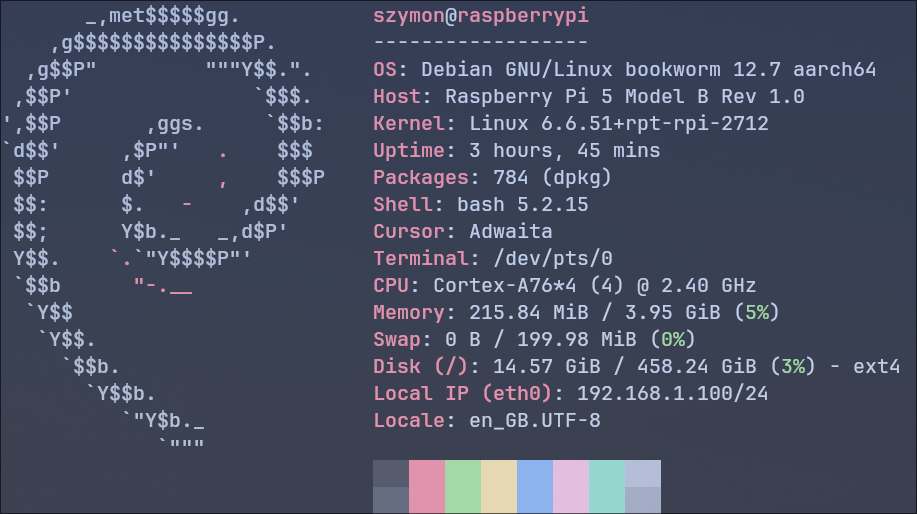
Task: Click the OS label
Action: 385,70
